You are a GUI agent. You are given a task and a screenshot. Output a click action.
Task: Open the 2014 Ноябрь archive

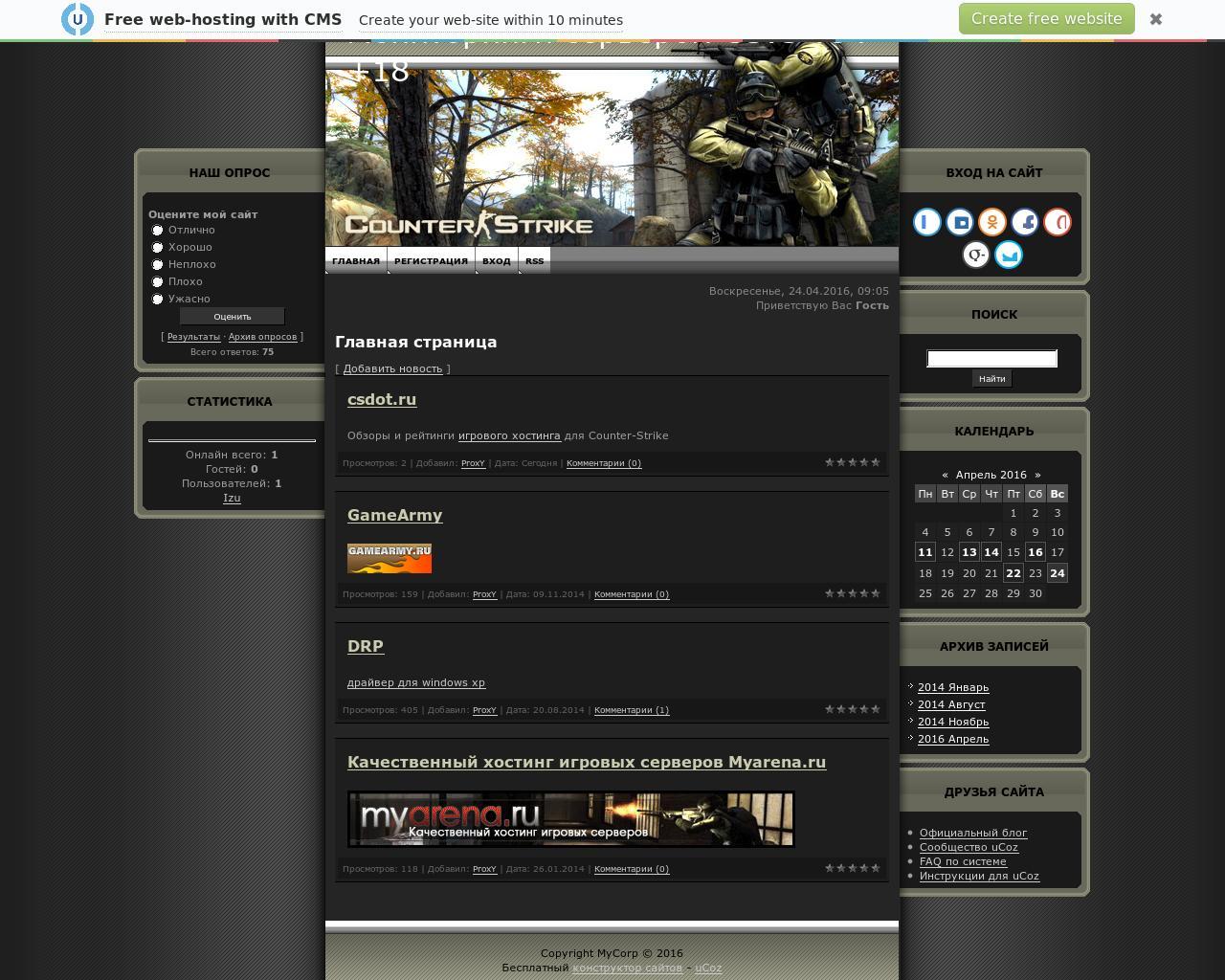(953, 722)
